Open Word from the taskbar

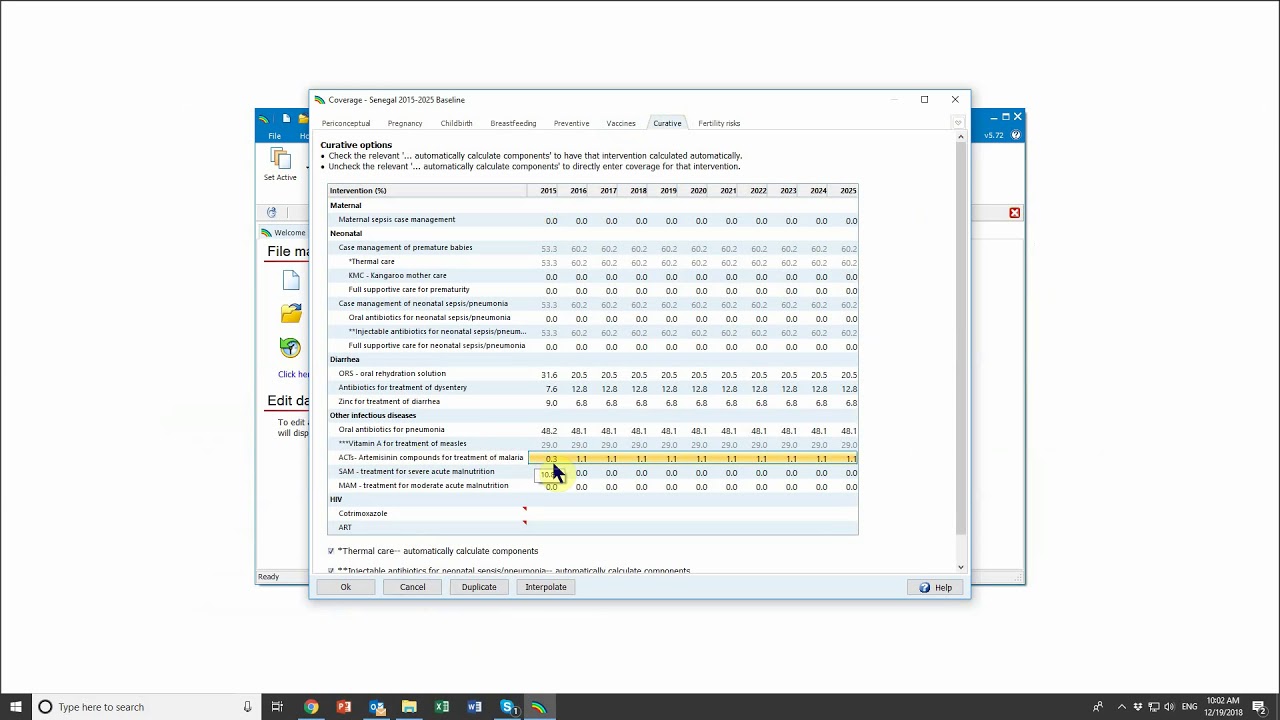point(475,707)
